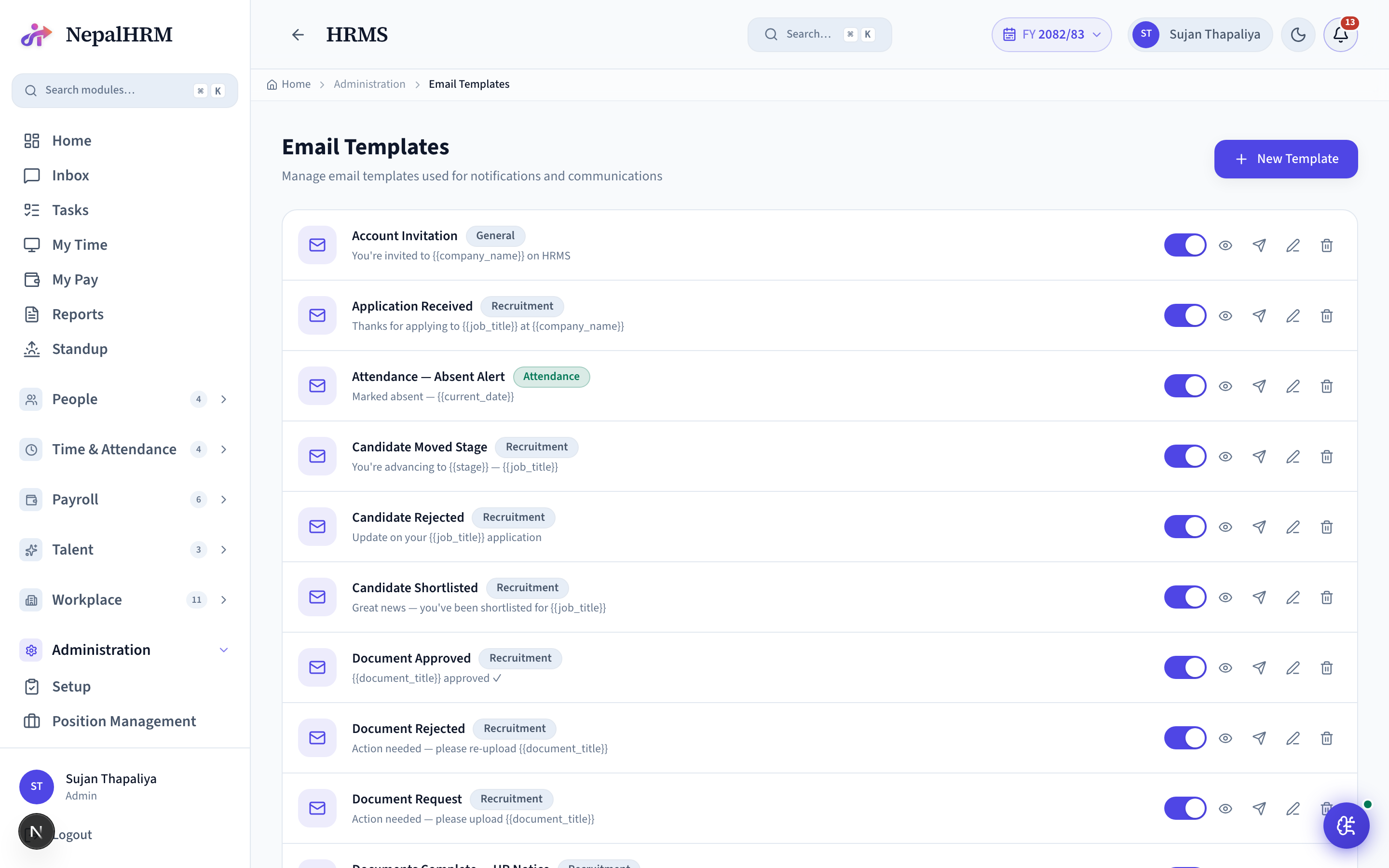Click Logout in the sidebar
The width and height of the screenshot is (1389, 868).
click(x=72, y=835)
